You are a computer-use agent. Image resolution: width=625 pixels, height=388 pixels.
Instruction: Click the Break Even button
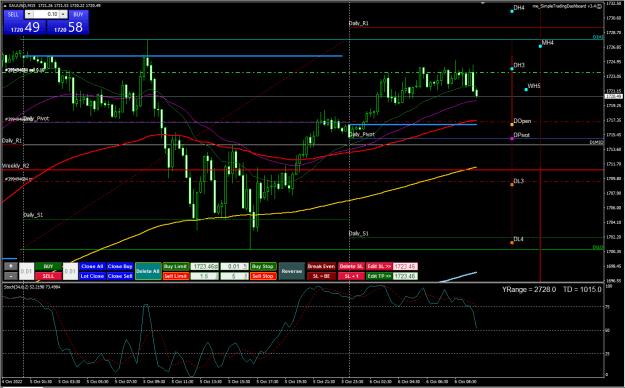click(321, 266)
